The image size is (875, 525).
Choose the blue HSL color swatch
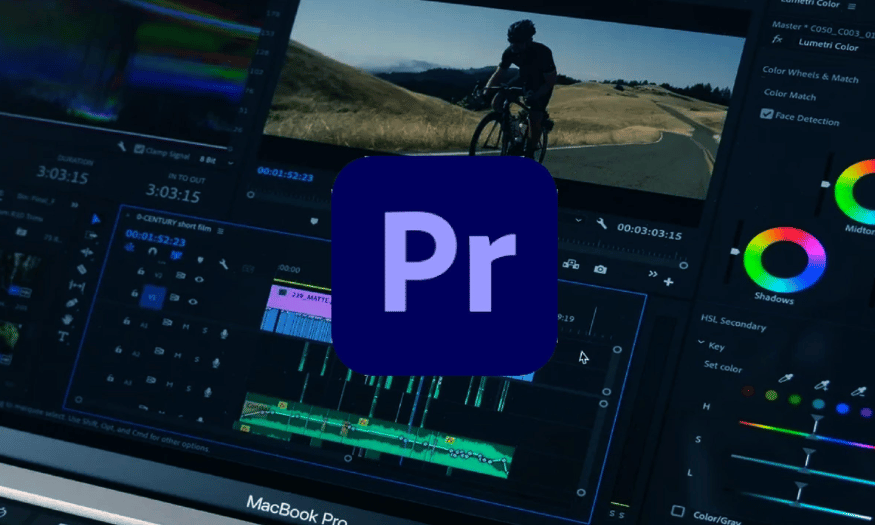pyautogui.click(x=843, y=408)
